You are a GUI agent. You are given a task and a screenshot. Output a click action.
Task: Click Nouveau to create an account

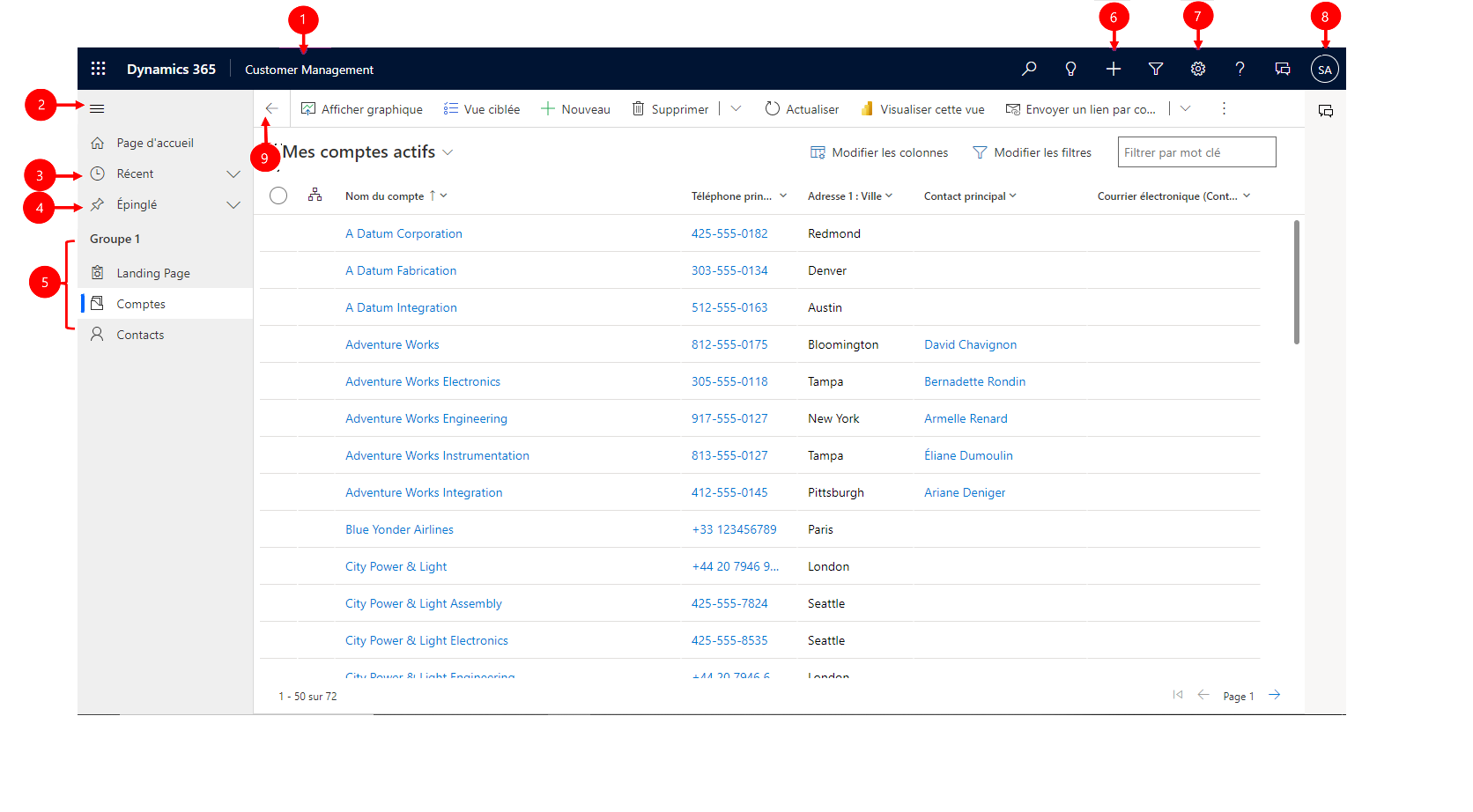(575, 109)
